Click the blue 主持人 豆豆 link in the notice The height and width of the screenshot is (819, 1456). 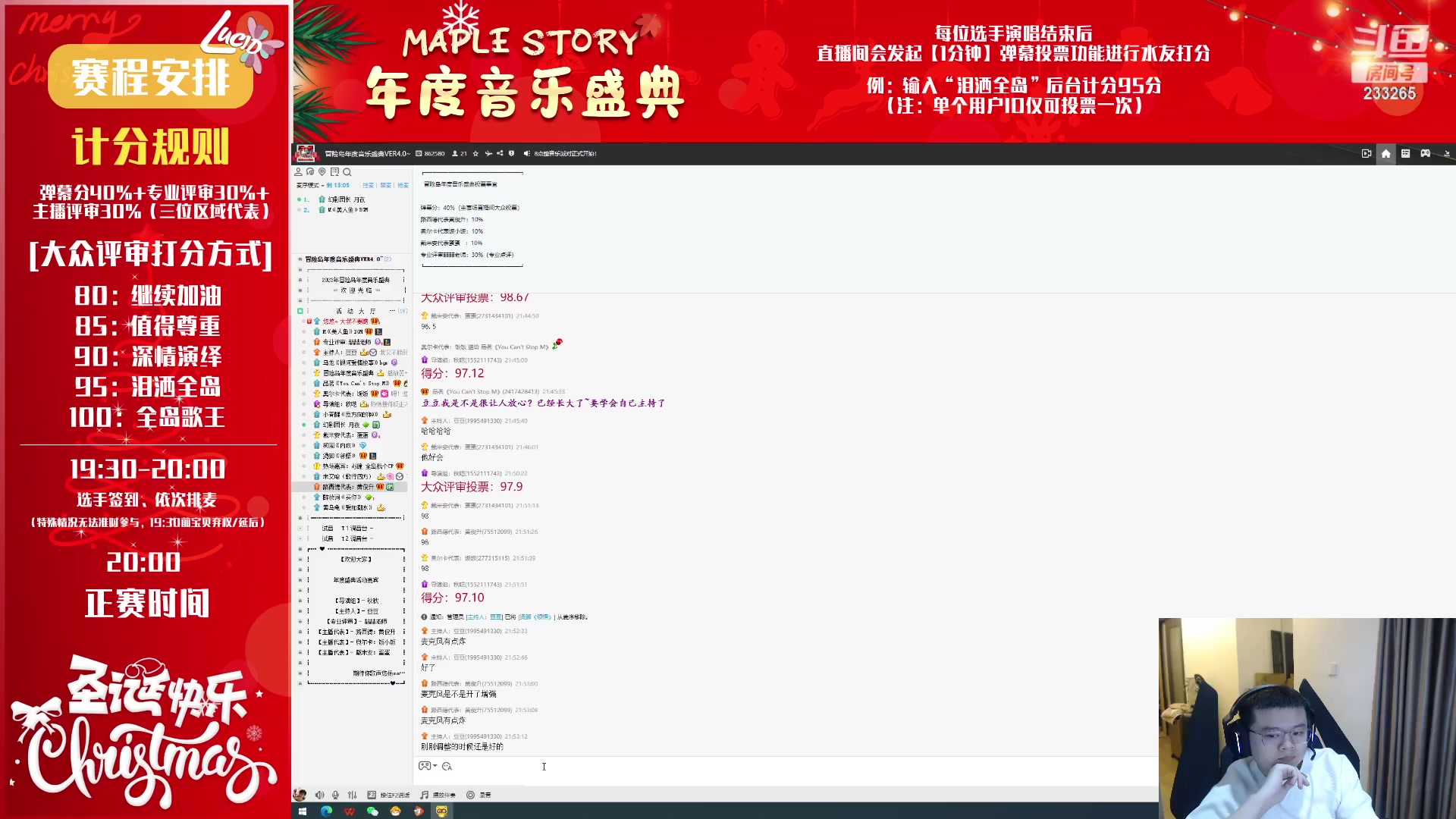(485, 617)
